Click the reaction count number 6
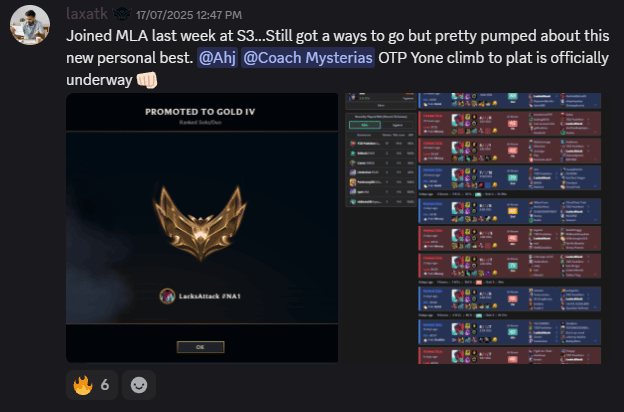Screen dimensions: 624x412 click(105, 385)
